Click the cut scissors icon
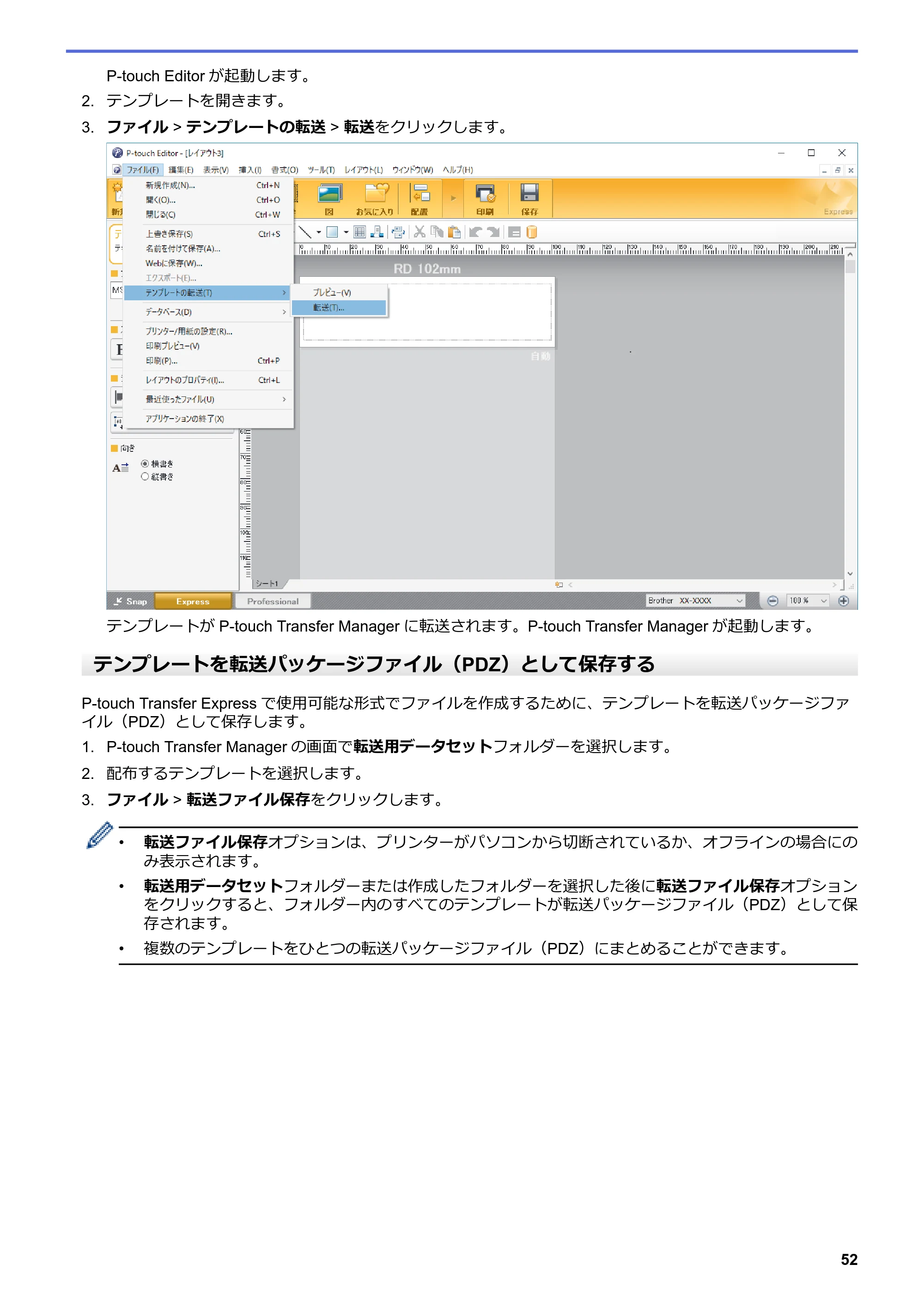Viewport: 924px width, 1307px height. click(x=419, y=232)
